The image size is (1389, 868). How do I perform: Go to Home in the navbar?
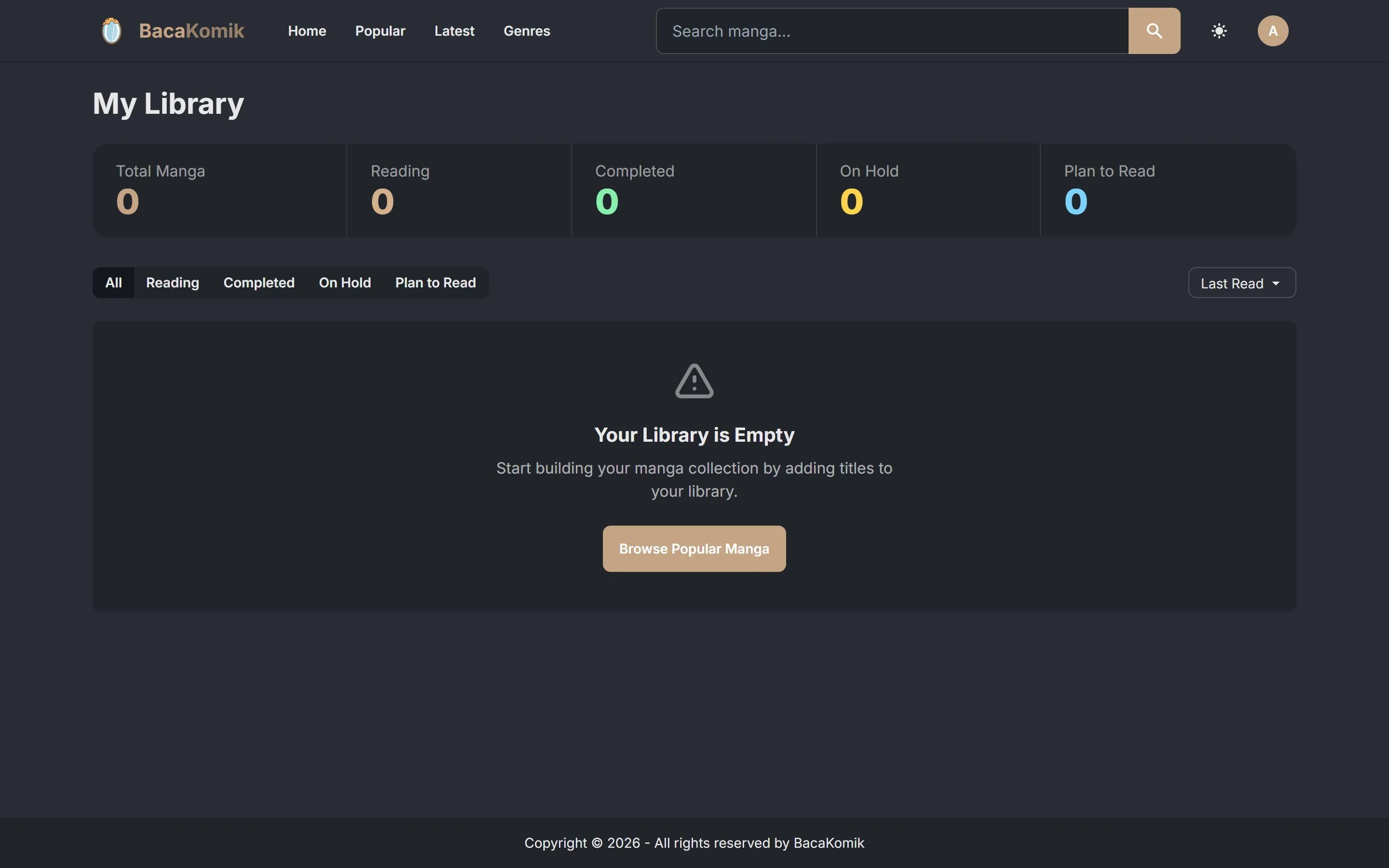pyautogui.click(x=307, y=31)
